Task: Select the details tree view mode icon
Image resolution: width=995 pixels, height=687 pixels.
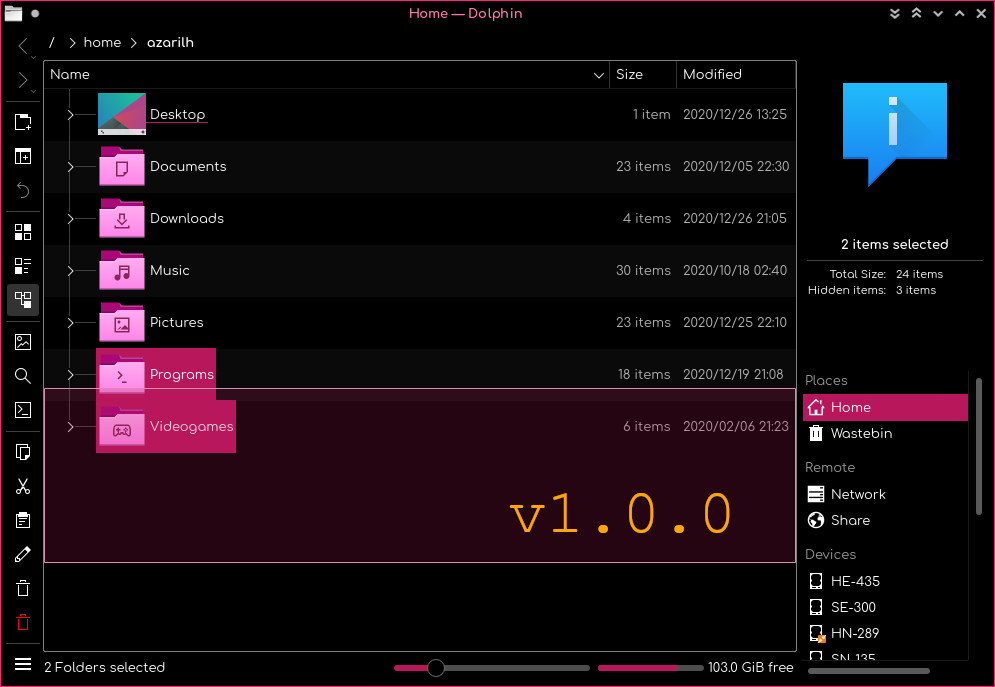Action: pyautogui.click(x=23, y=299)
